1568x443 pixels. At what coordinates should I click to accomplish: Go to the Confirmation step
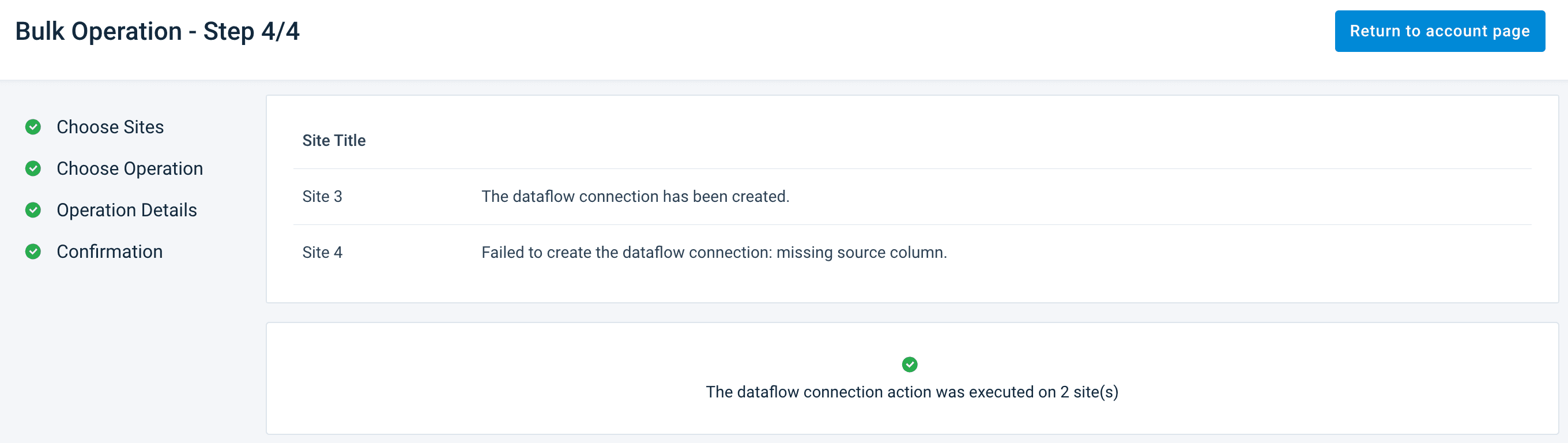(x=110, y=251)
